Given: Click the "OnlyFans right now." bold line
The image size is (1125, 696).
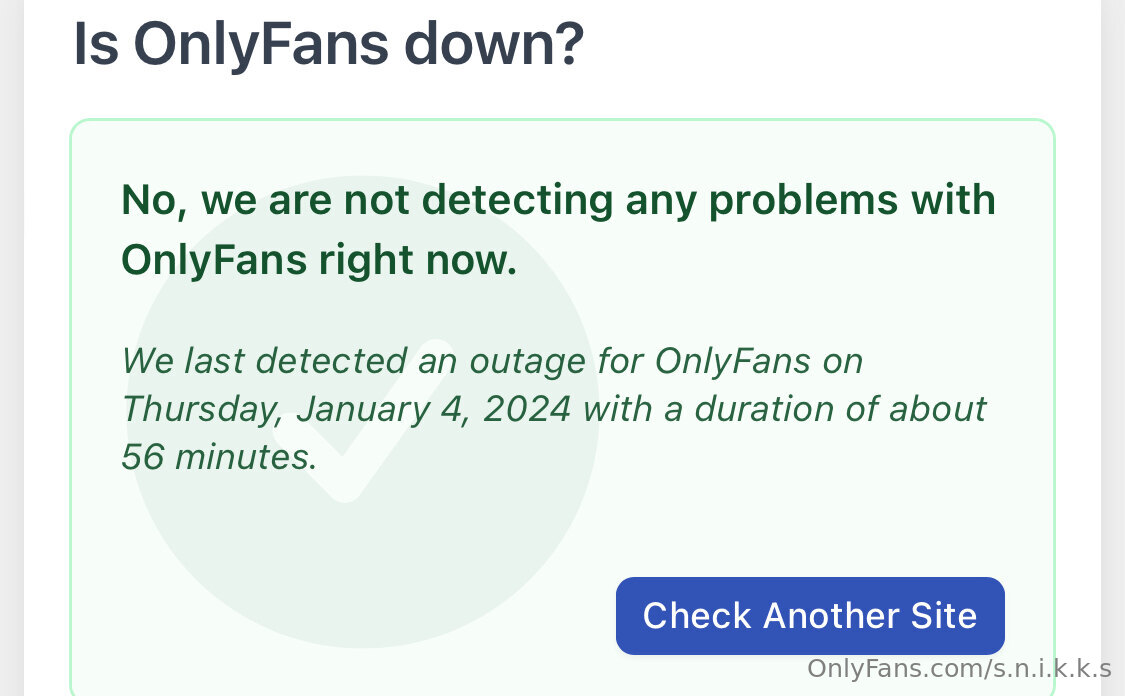Looking at the screenshot, I should tap(319, 260).
